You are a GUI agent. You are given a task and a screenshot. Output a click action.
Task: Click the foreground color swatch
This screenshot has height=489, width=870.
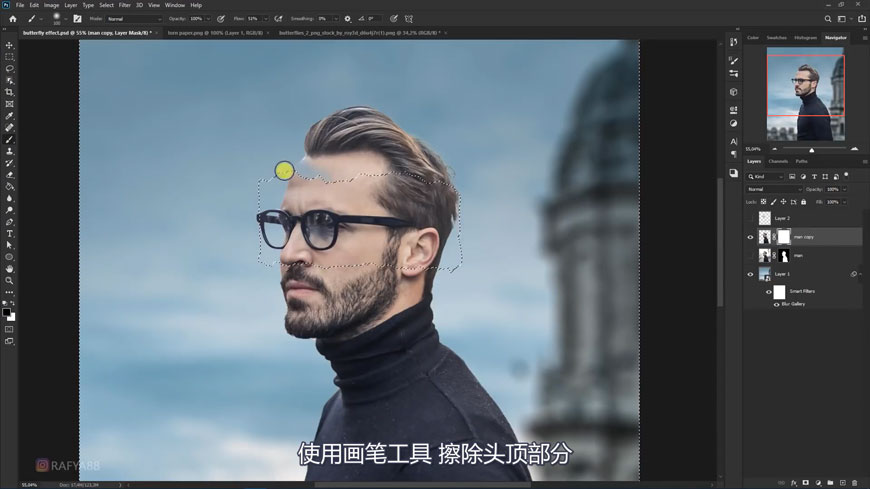tap(6, 313)
